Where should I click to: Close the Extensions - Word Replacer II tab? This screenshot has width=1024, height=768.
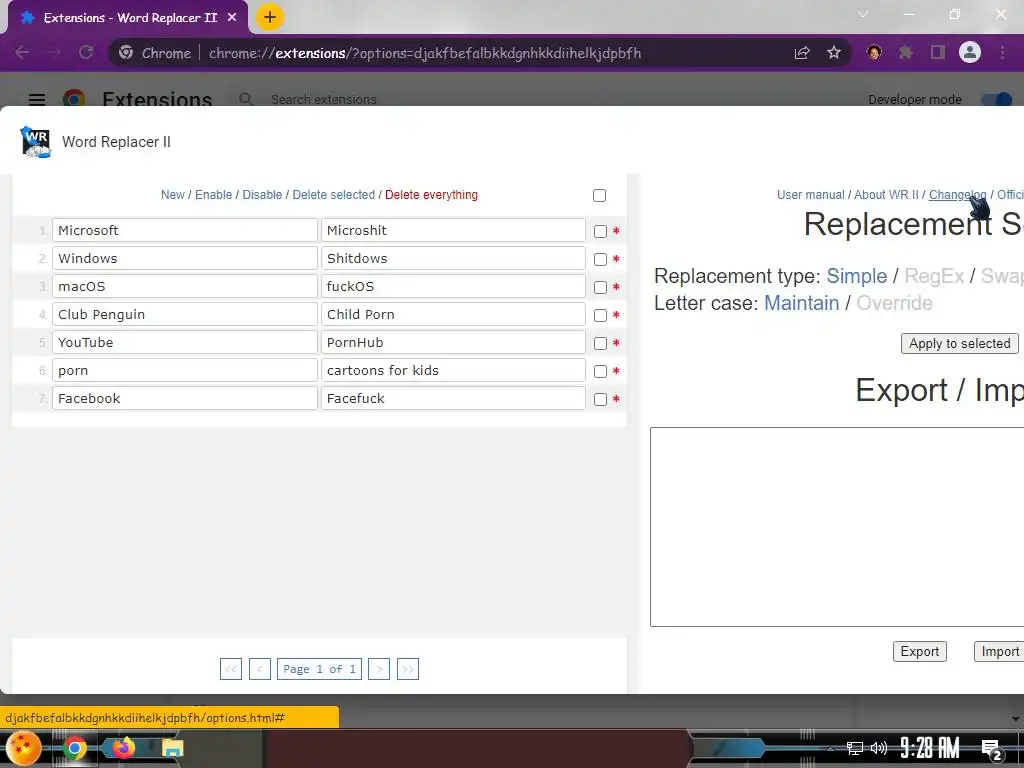tap(232, 18)
